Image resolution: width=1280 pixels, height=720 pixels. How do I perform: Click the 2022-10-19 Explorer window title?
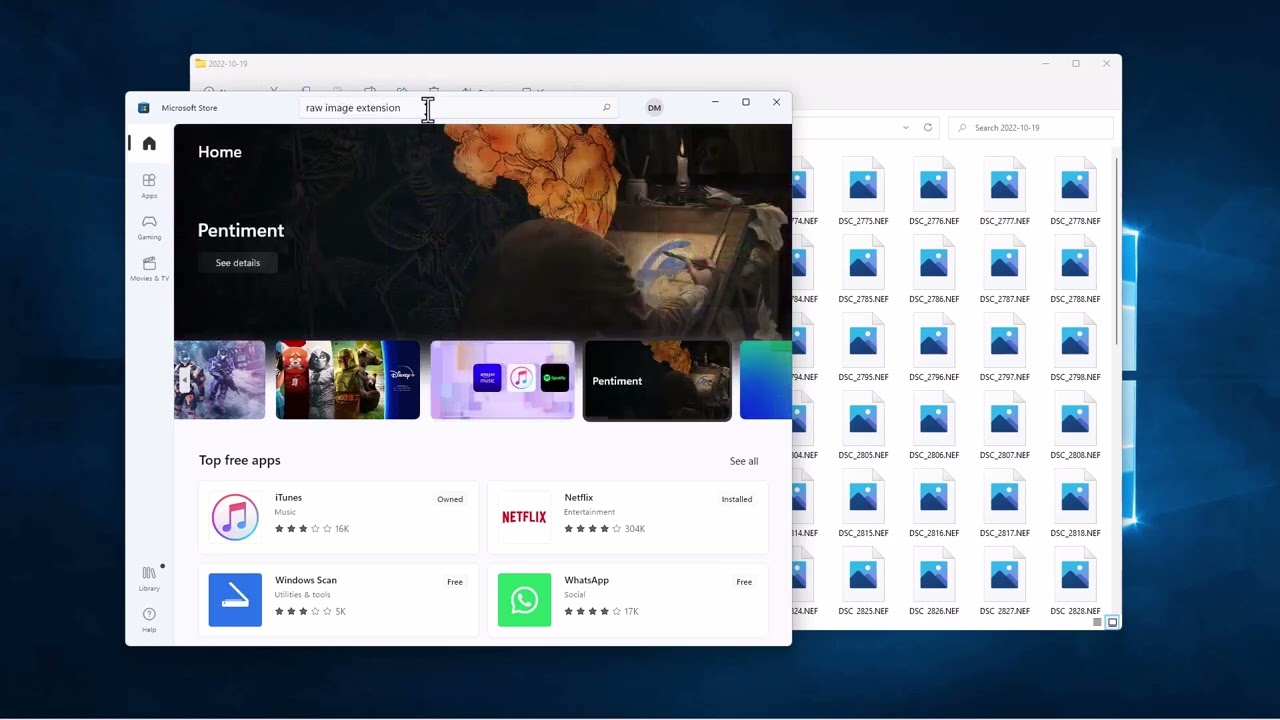(228, 63)
